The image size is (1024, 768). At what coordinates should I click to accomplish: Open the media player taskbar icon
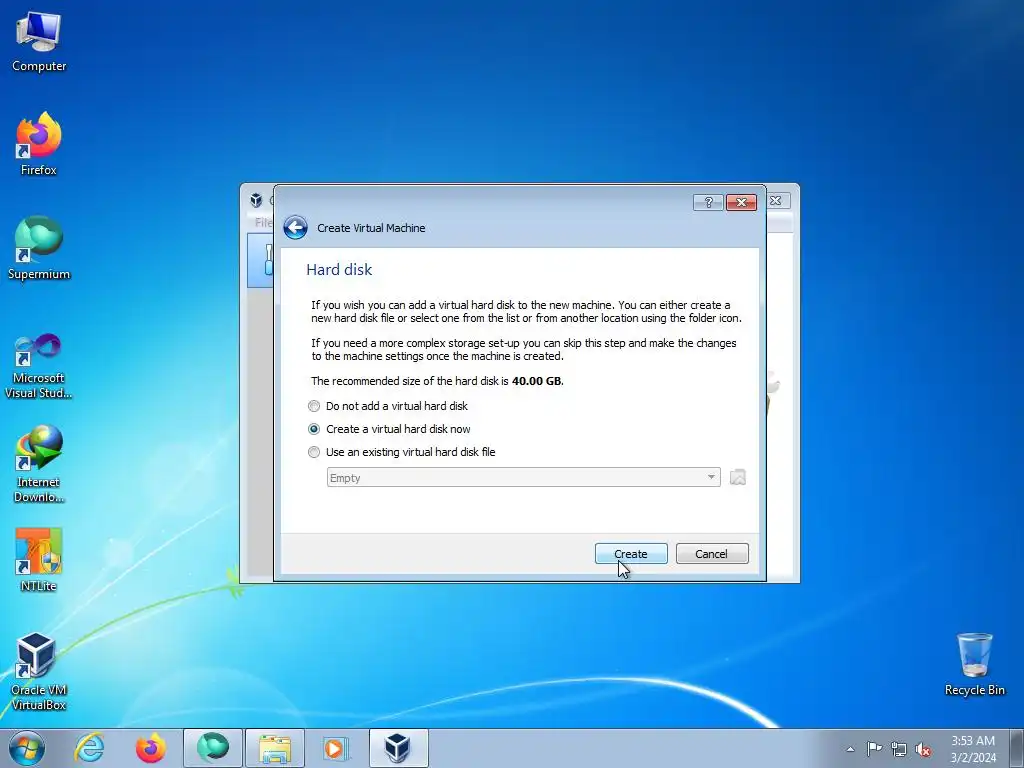pyautogui.click(x=336, y=748)
